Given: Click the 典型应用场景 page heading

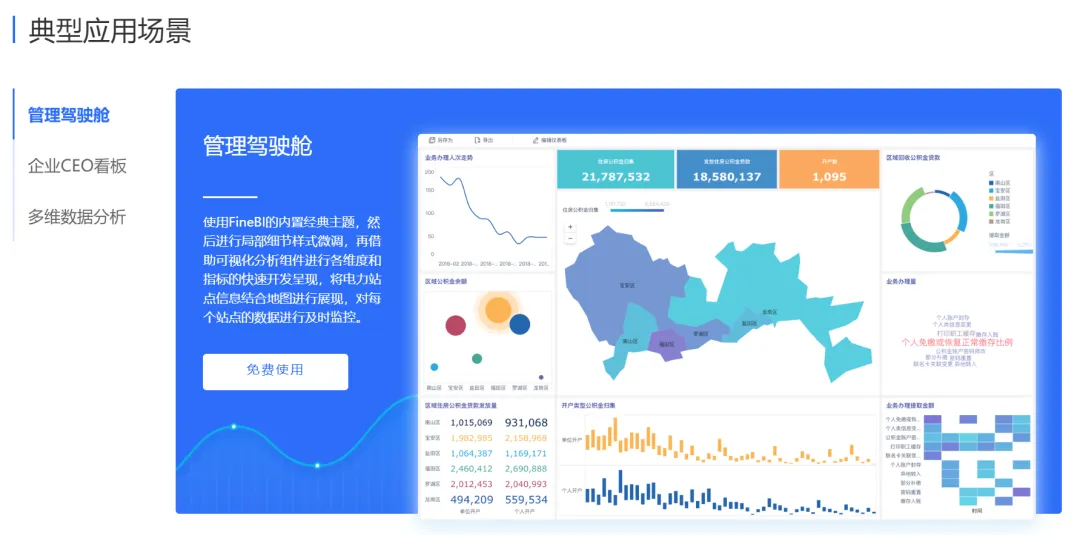Looking at the screenshot, I should [110, 30].
